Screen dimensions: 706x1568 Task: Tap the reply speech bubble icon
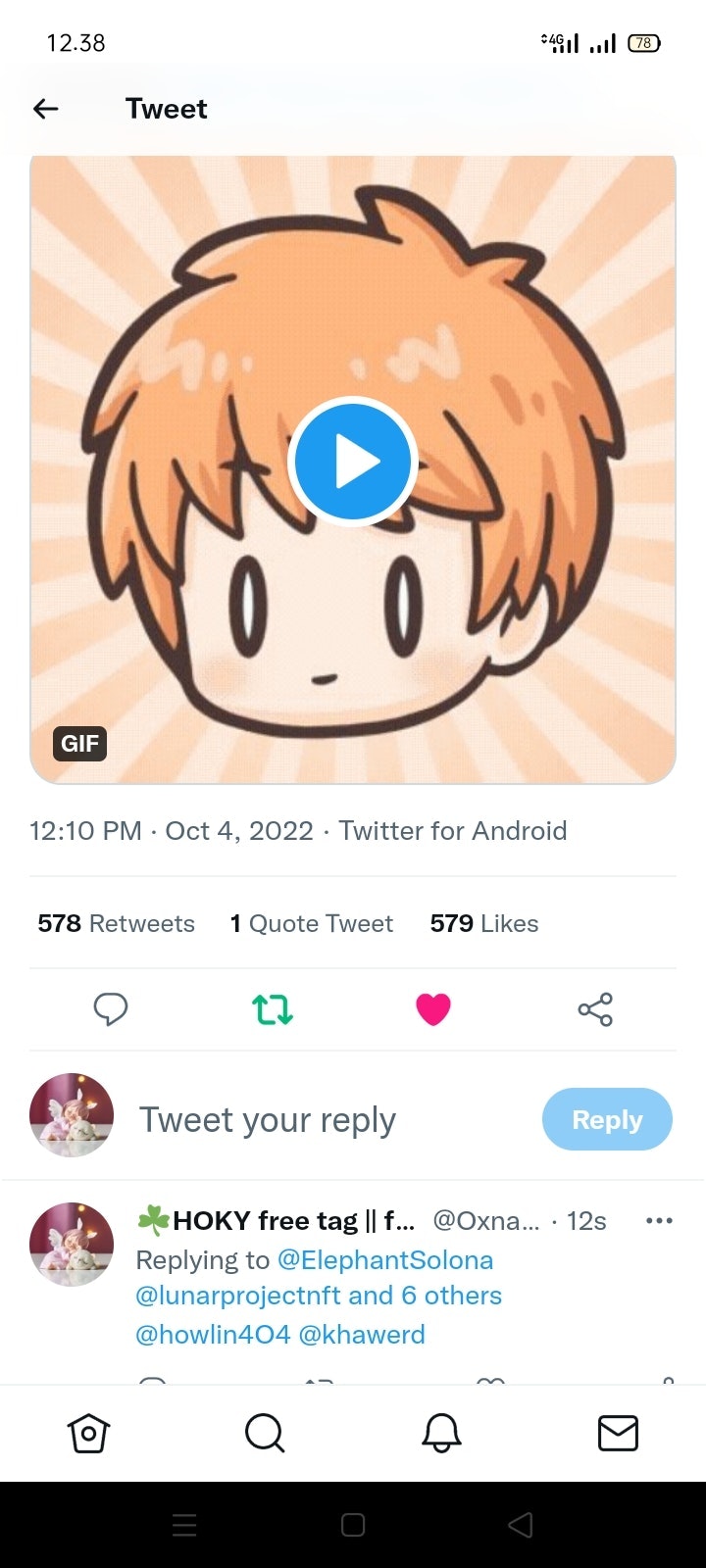coord(110,1008)
